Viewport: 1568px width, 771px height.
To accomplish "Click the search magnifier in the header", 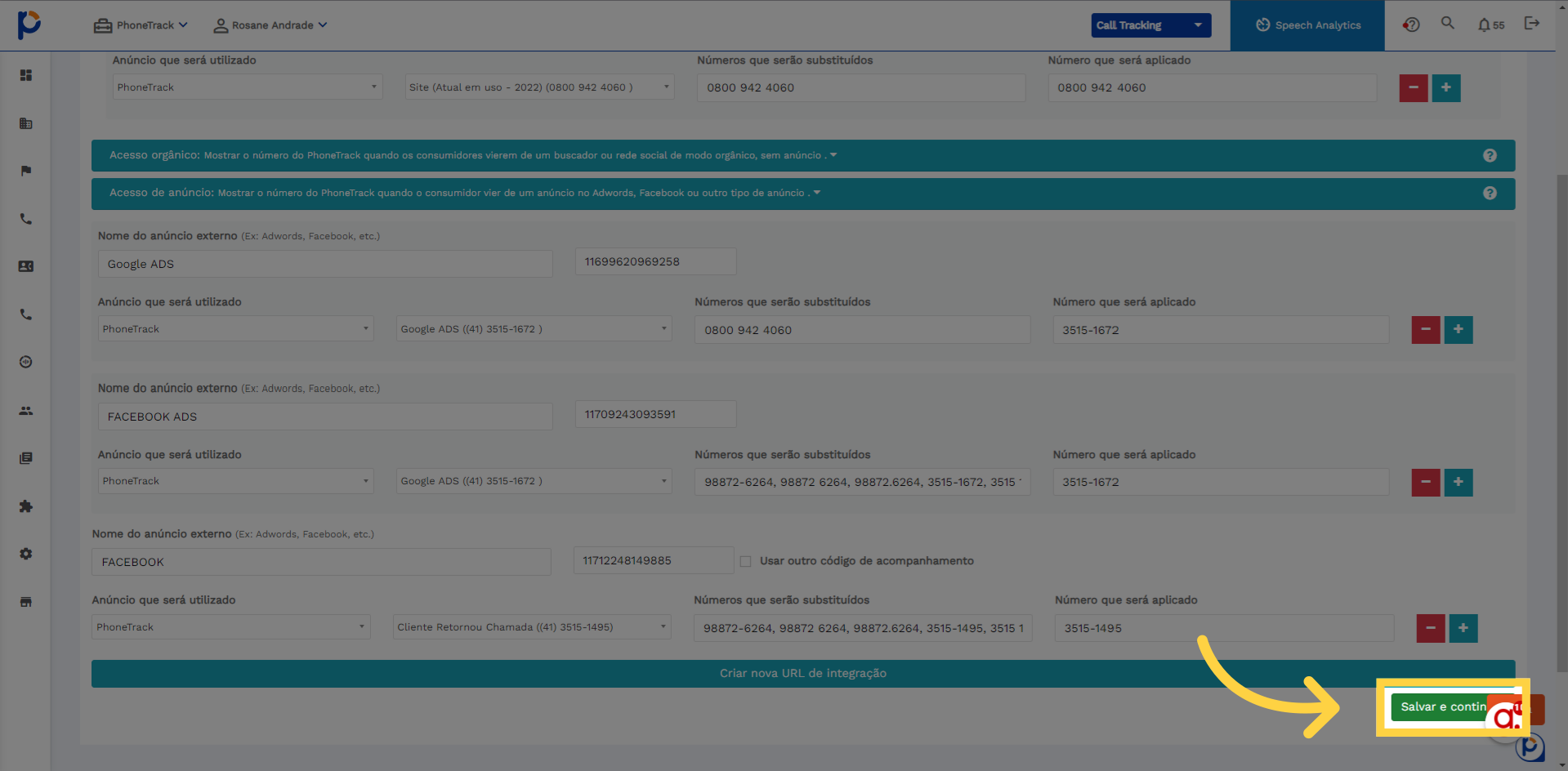I will tap(1448, 23).
